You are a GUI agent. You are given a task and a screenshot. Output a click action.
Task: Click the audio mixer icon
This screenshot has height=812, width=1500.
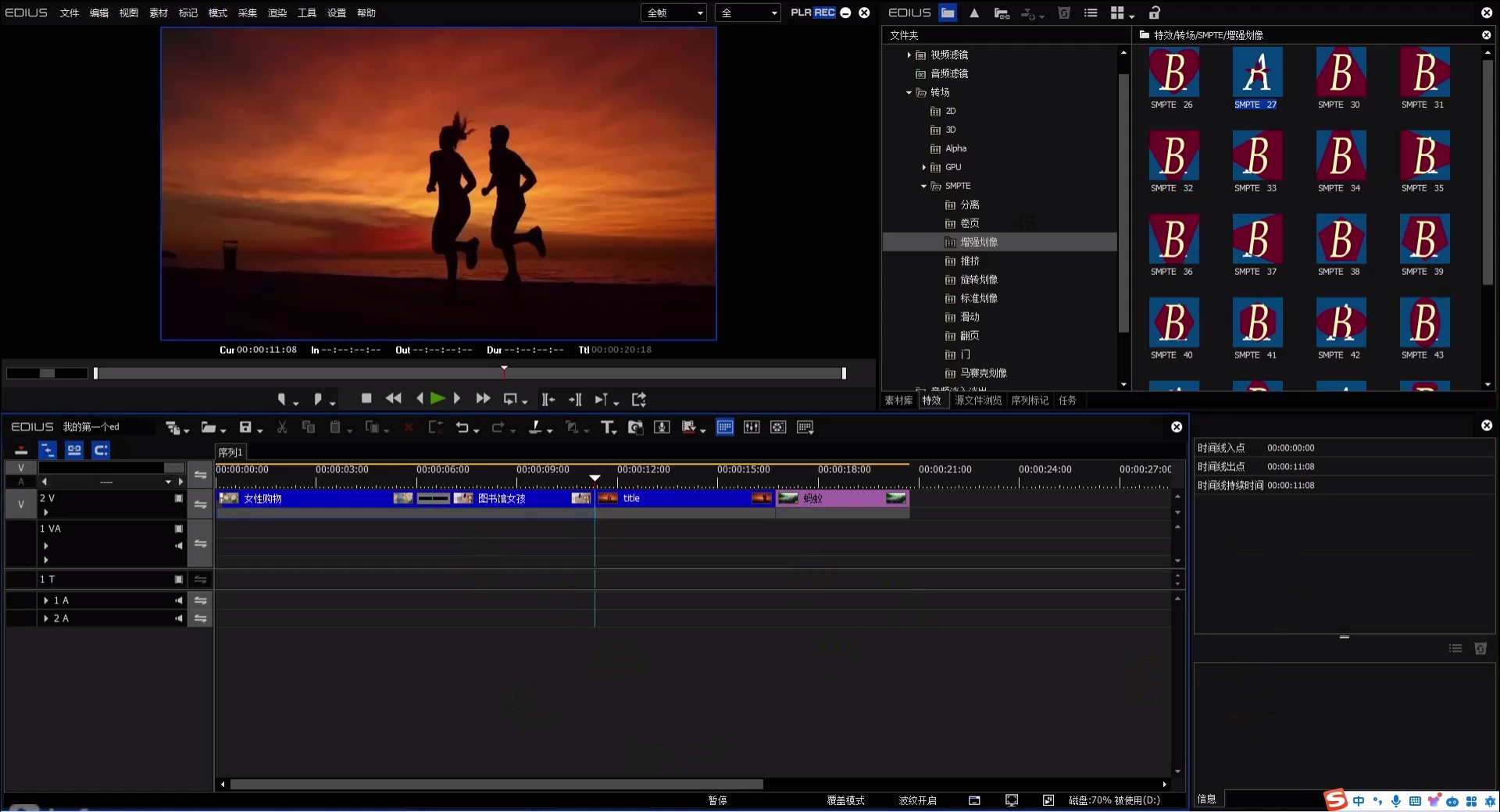(752, 427)
